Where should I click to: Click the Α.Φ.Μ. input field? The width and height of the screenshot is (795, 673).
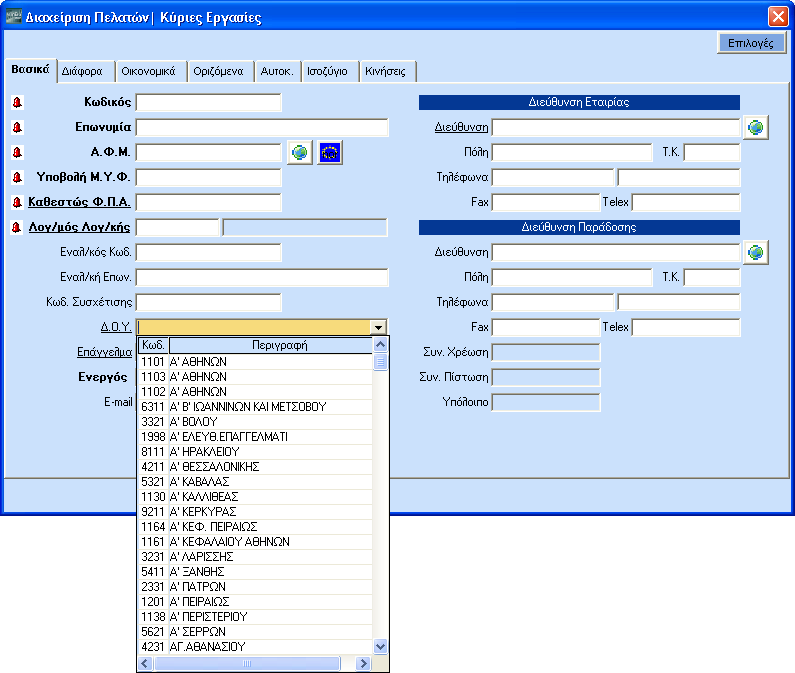coord(208,152)
